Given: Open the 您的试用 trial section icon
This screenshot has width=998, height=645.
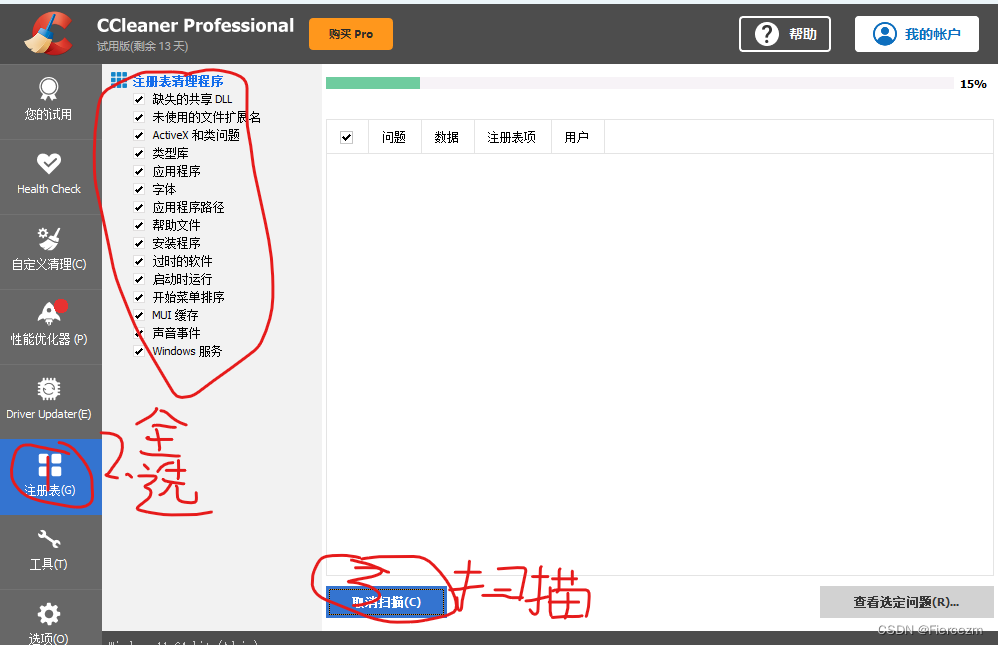Looking at the screenshot, I should 48,89.
